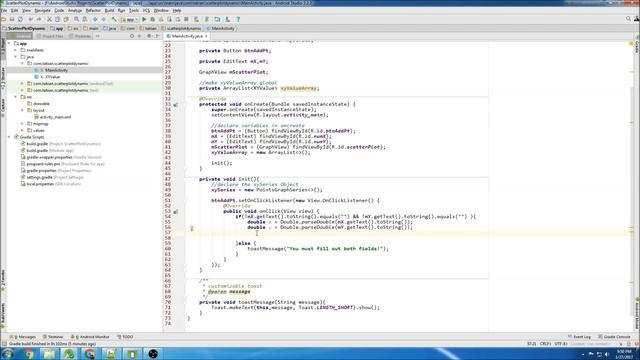Click the Redo arrow in toolbar
640x360 pixels.
tap(39, 19)
